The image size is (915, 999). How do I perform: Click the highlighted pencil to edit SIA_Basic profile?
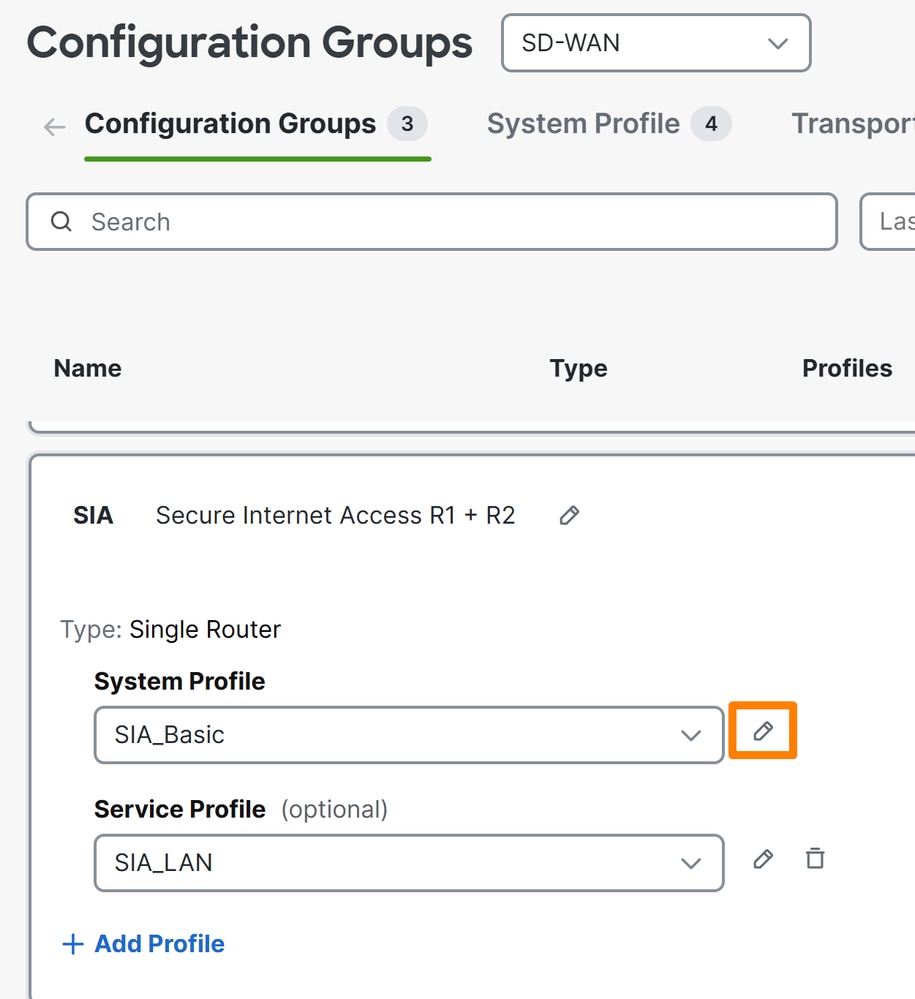click(x=762, y=731)
